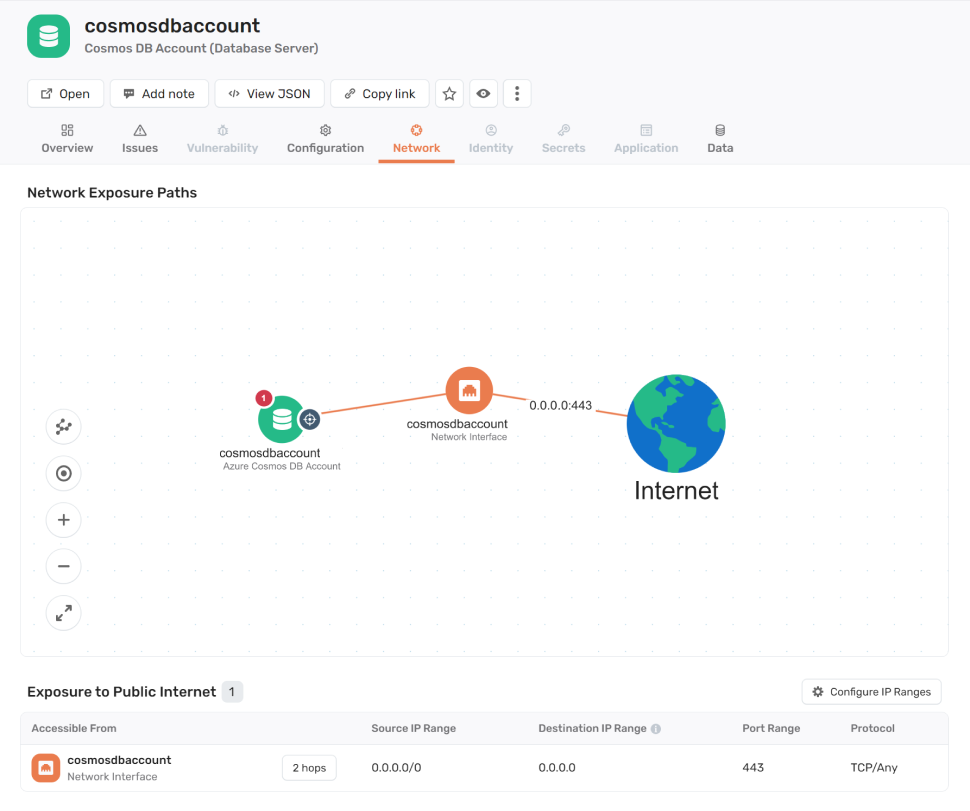Open Configure IP Ranges settings
Image resolution: width=970 pixels, height=811 pixels.
click(x=871, y=692)
